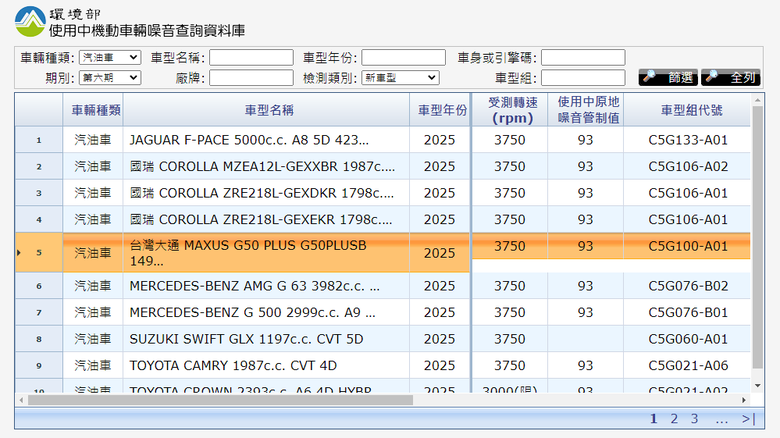Open more pages via the ellipsis link
Viewport: 780px width, 438px height.
tap(722, 420)
